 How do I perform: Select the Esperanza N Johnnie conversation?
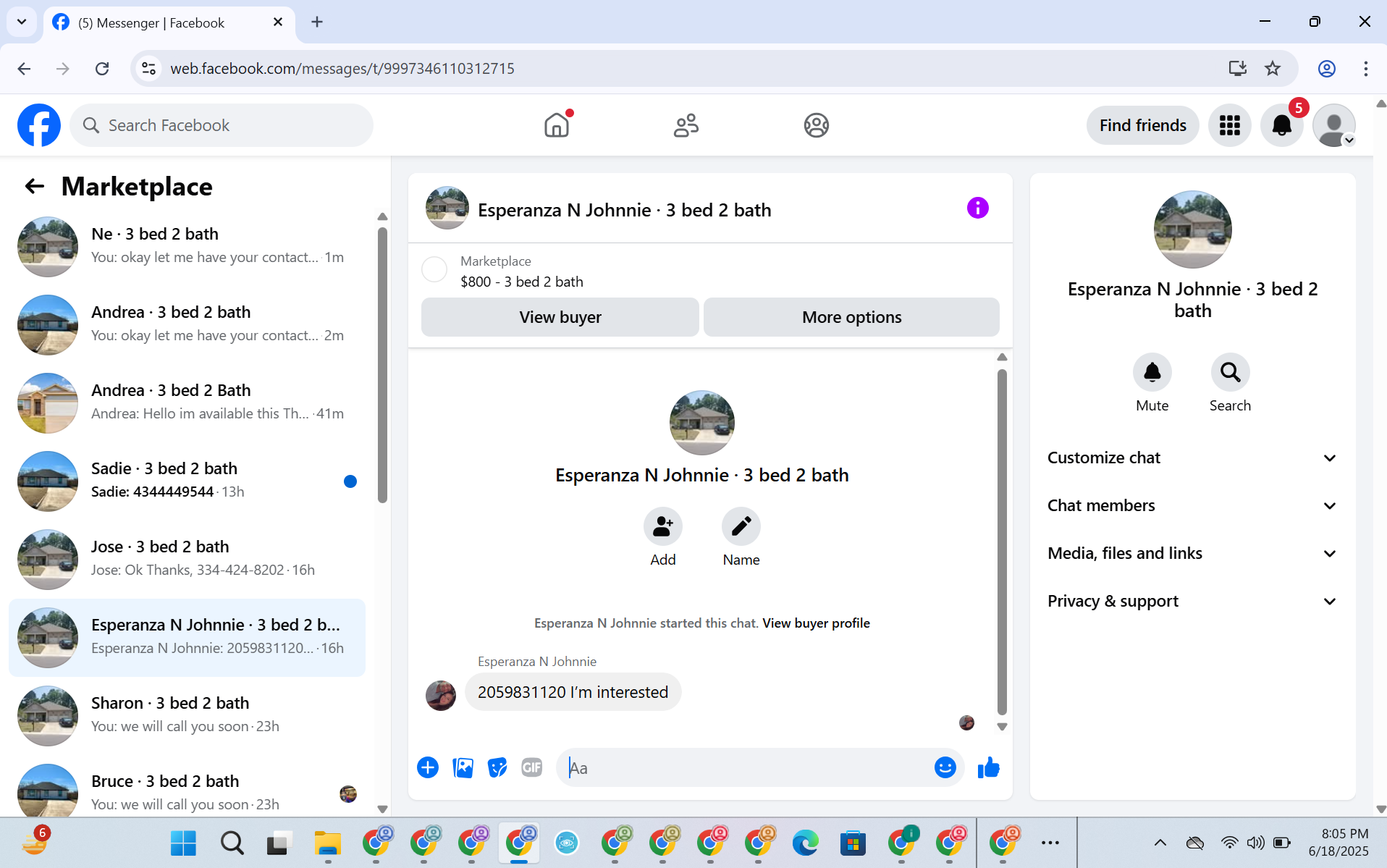click(187, 637)
